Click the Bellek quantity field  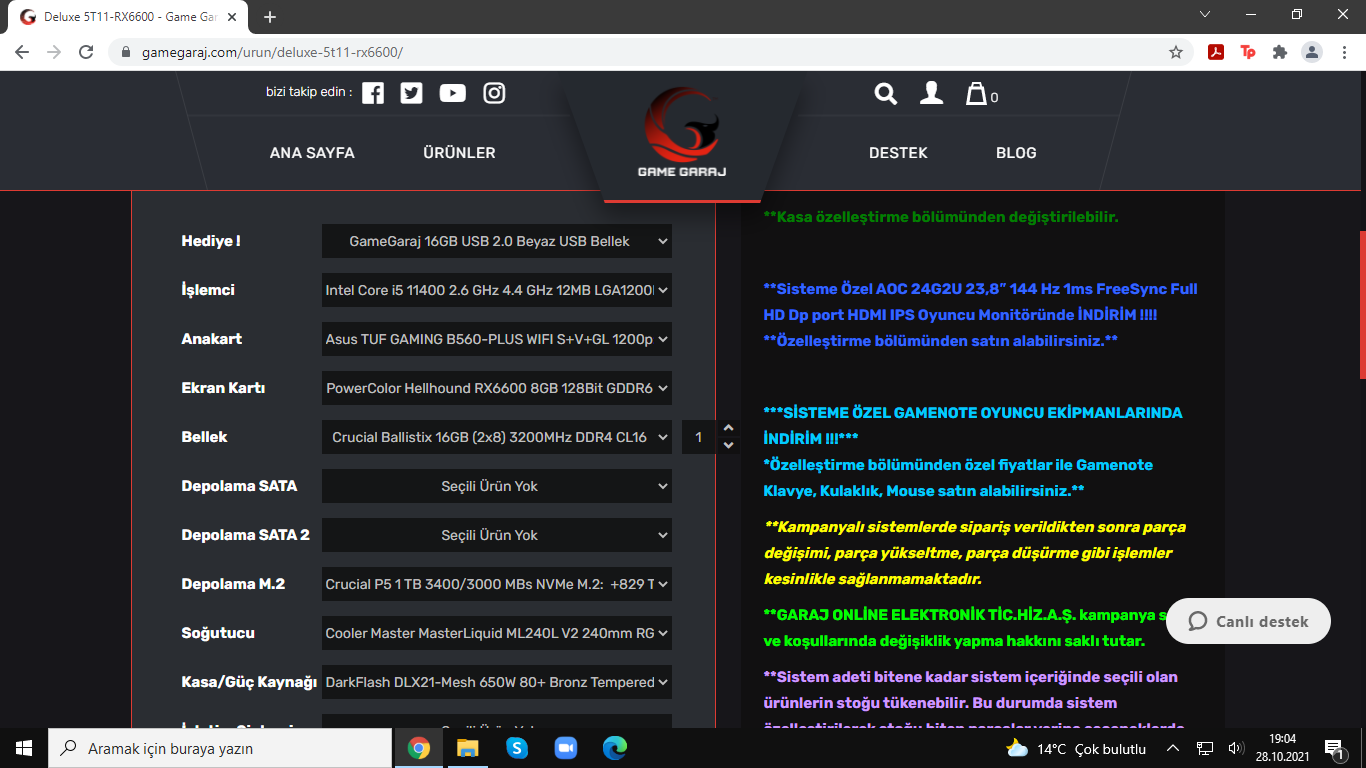point(699,437)
